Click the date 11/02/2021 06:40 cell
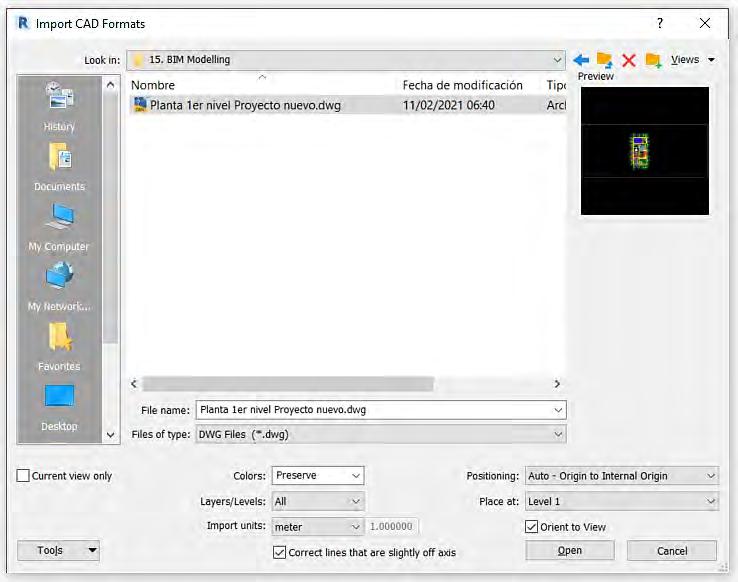738x582 pixels. coord(449,105)
